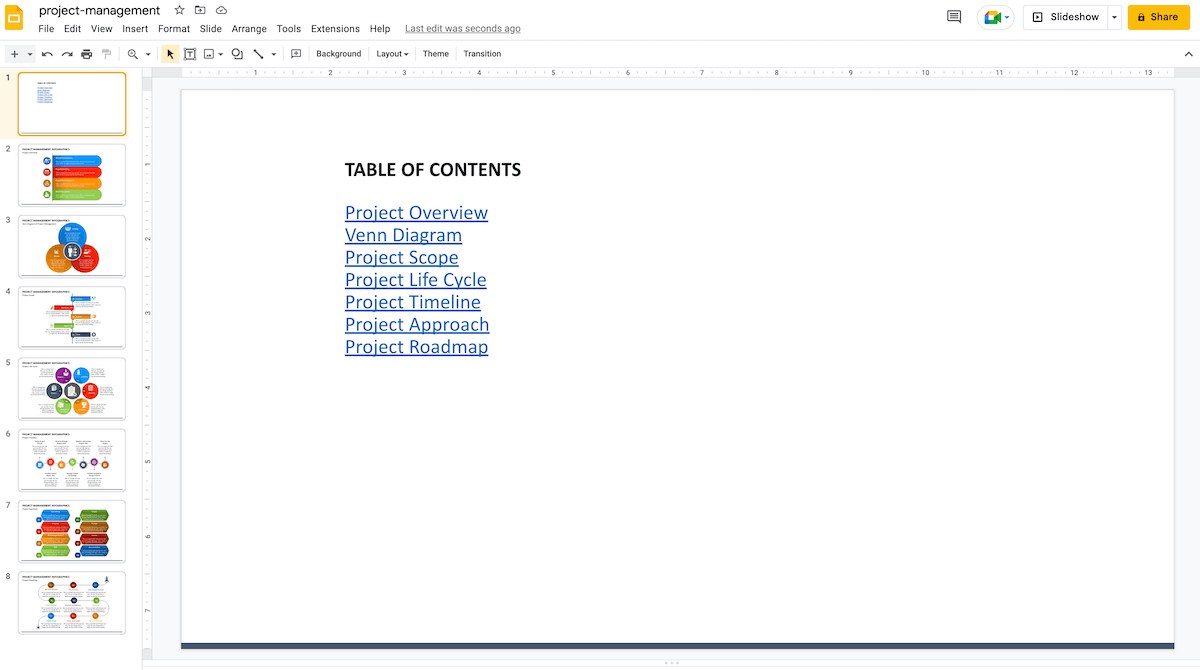
Task: Open the Slide menu
Action: tap(211, 29)
